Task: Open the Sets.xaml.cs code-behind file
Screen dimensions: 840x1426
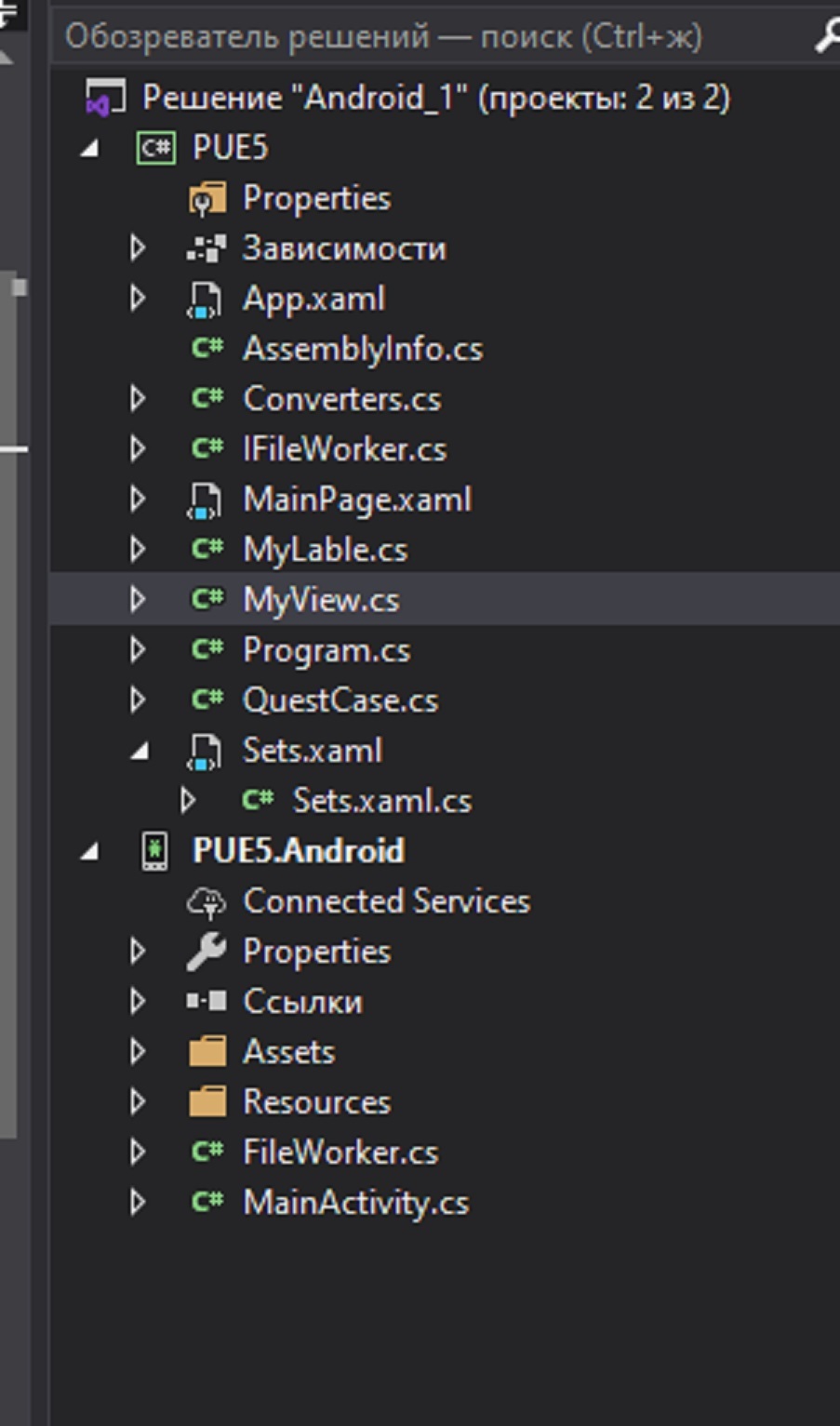Action: (381, 801)
